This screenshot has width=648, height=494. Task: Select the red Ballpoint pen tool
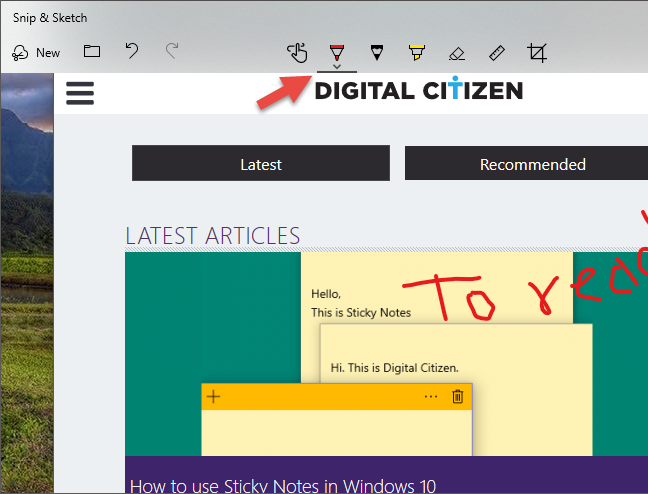tap(337, 52)
